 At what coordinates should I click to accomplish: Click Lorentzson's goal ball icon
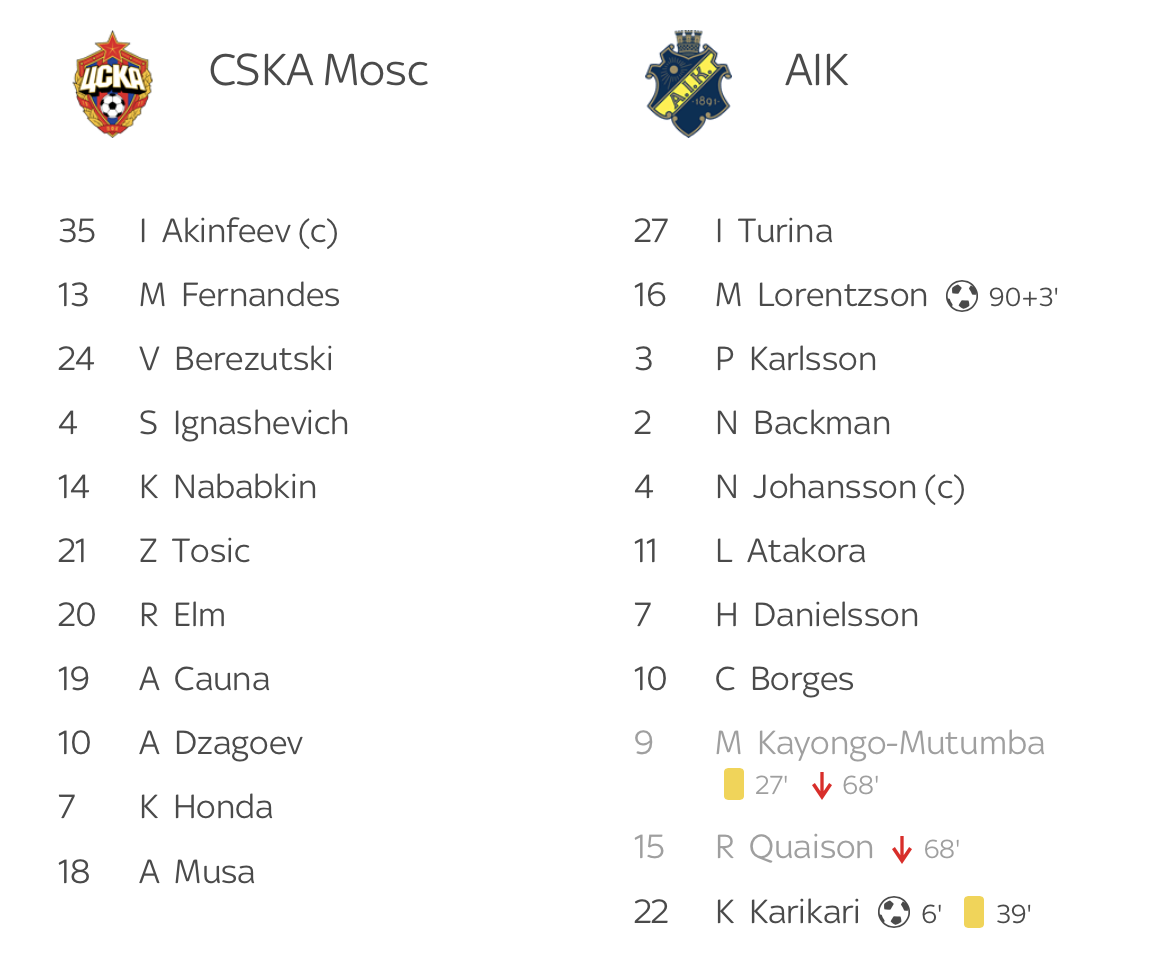[962, 296]
